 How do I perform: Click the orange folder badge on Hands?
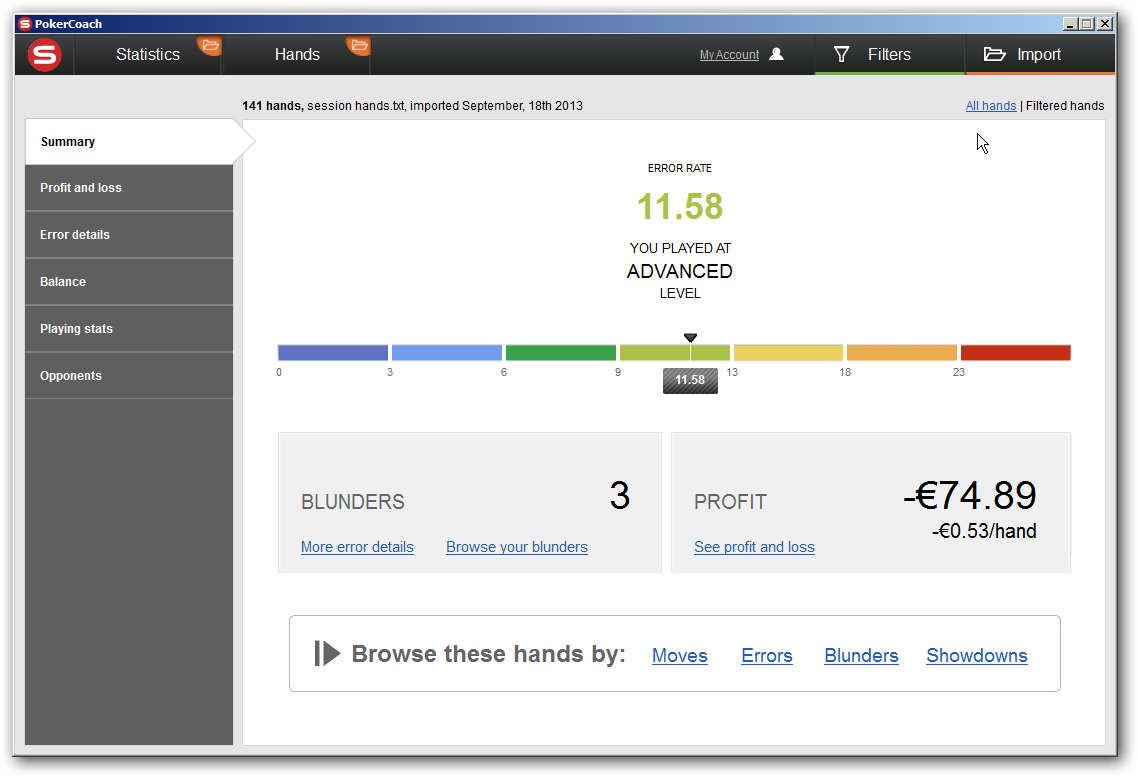point(359,45)
